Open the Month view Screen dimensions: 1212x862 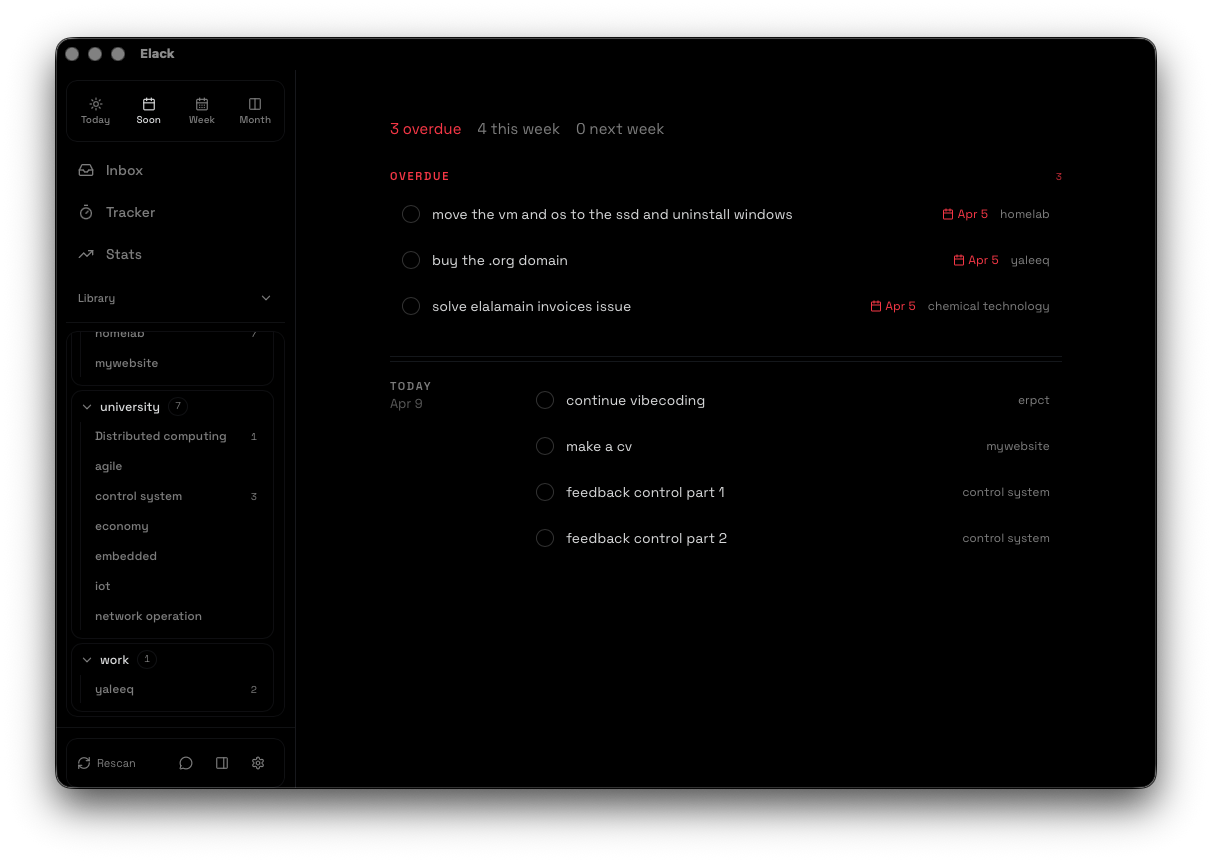(x=255, y=110)
